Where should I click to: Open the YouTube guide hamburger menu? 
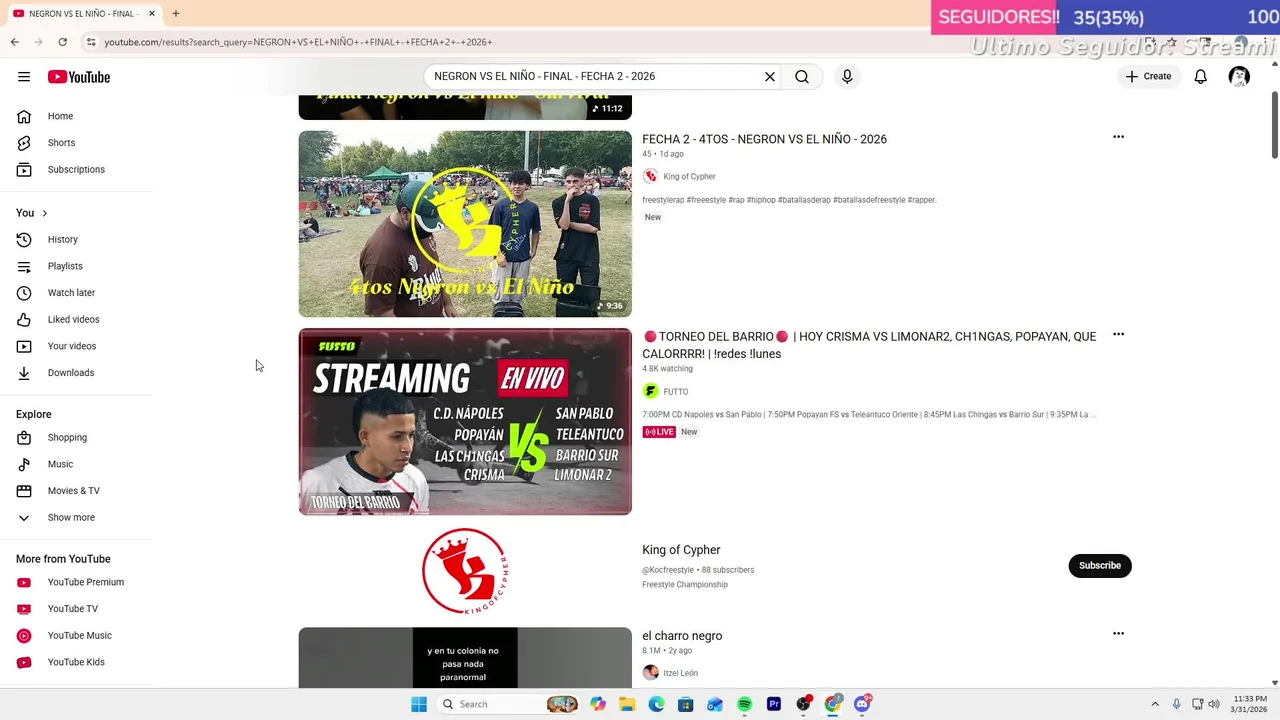tap(24, 77)
